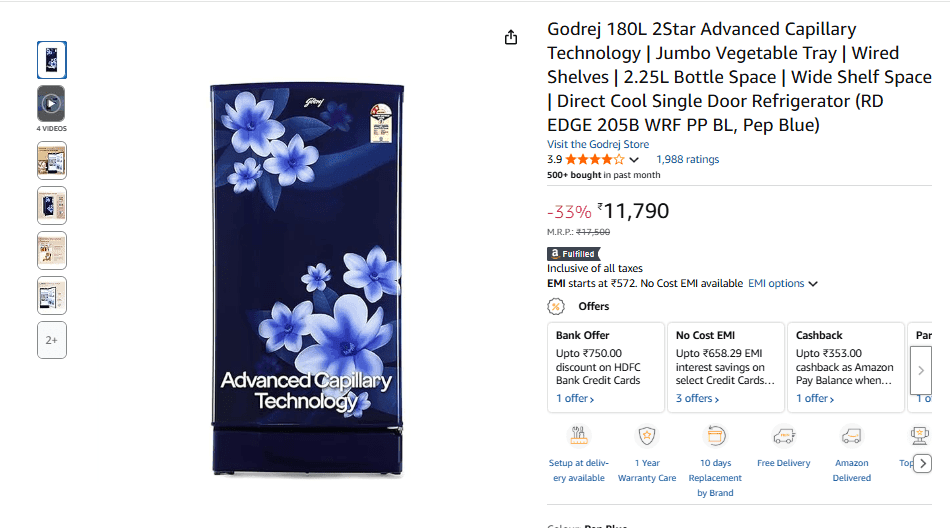Click the share icon above product image
Image resolution: width=950 pixels, height=528 pixels.
pos(511,37)
